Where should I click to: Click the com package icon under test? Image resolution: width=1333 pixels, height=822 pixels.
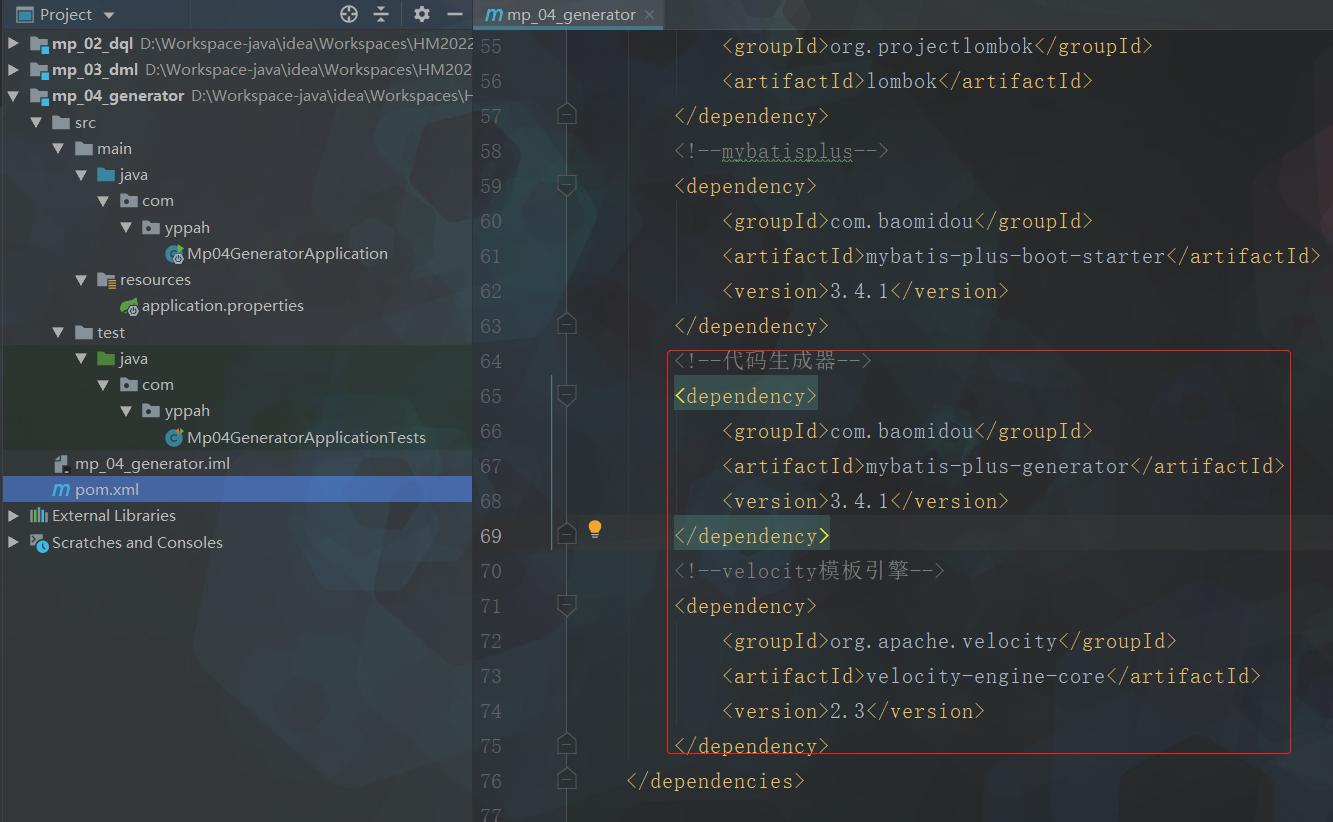[x=129, y=384]
